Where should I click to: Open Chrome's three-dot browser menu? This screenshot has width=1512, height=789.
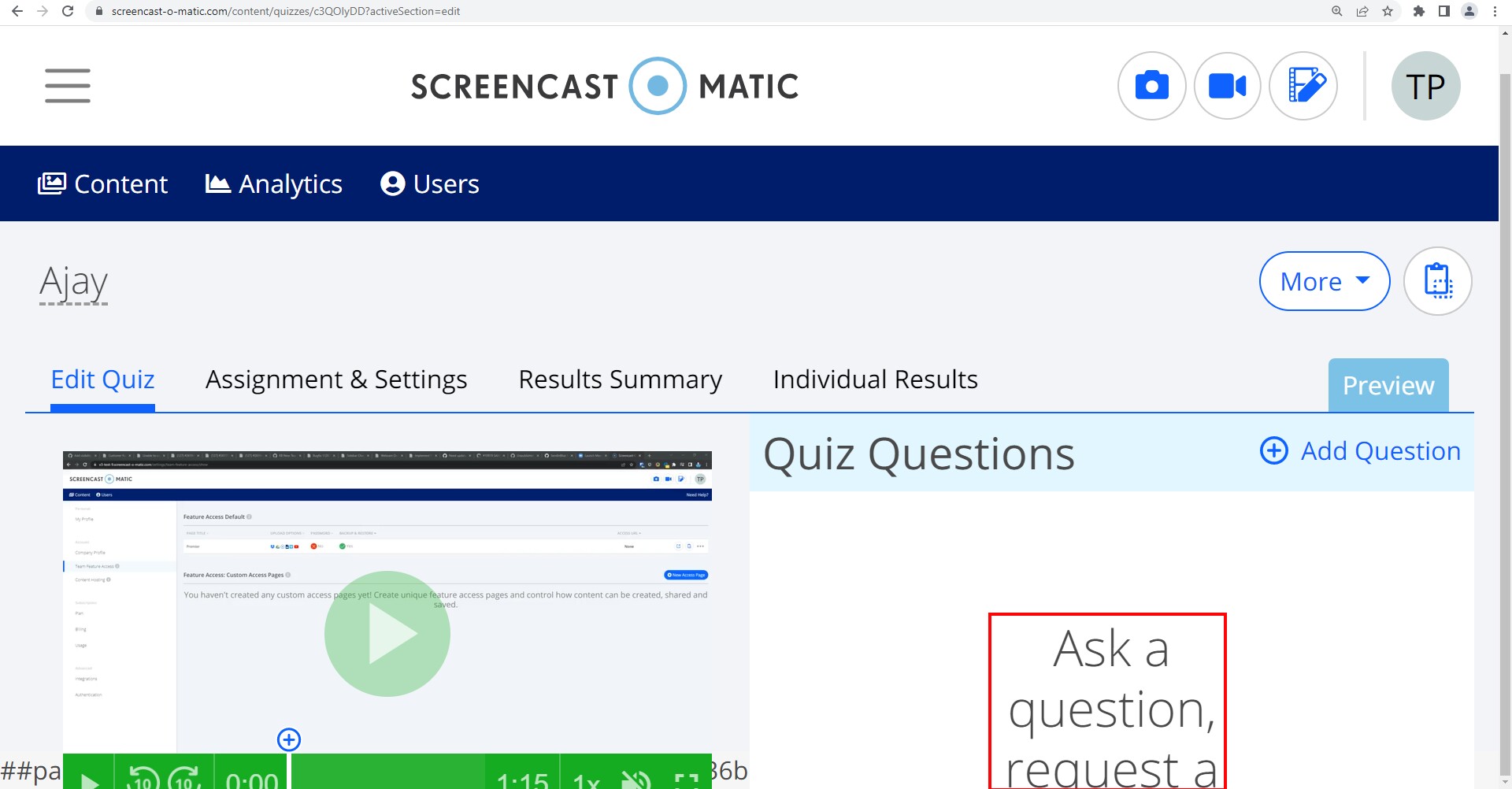click(1494, 11)
